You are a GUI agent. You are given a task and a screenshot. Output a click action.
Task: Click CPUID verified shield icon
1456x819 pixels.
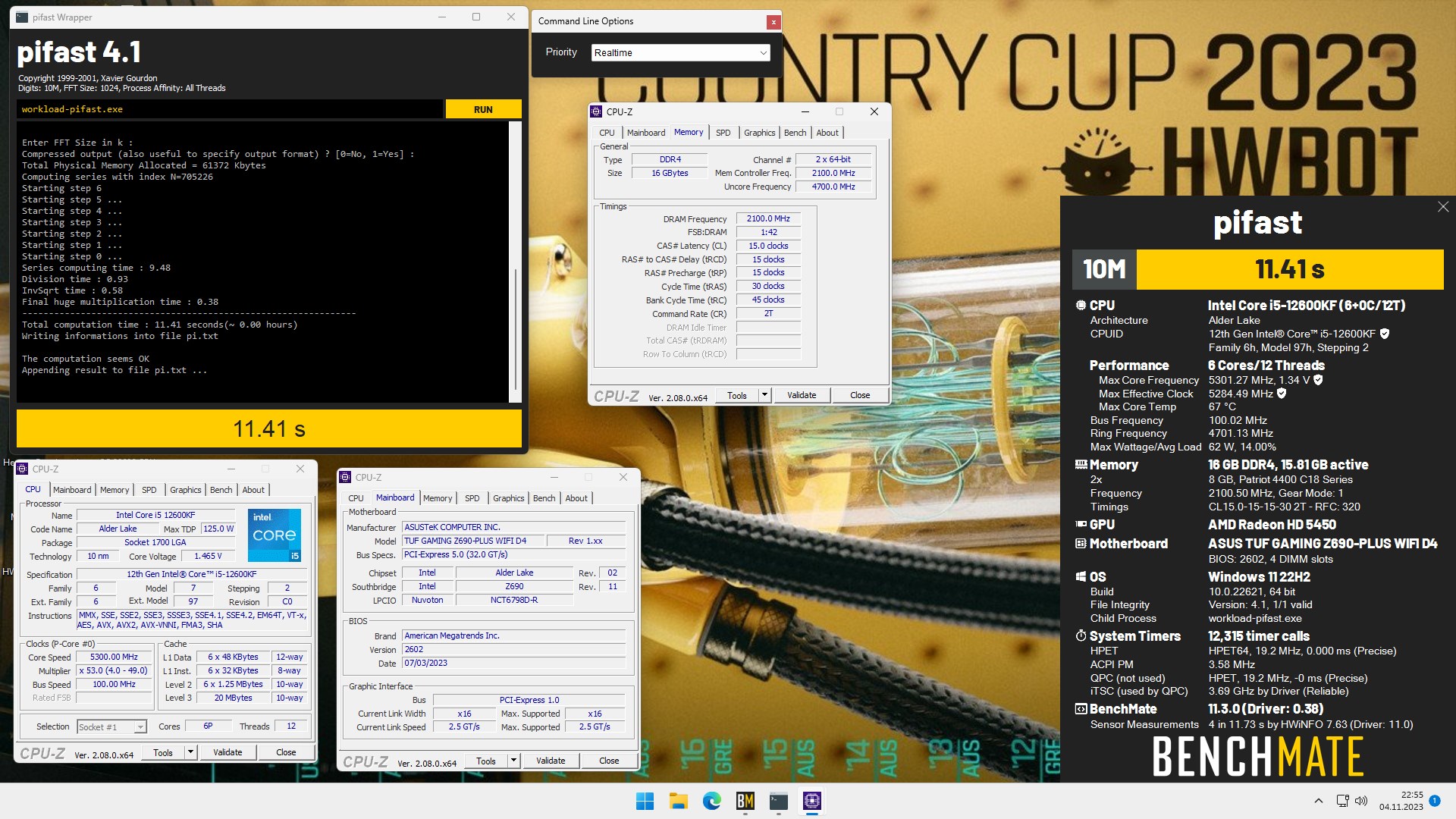pos(1385,334)
